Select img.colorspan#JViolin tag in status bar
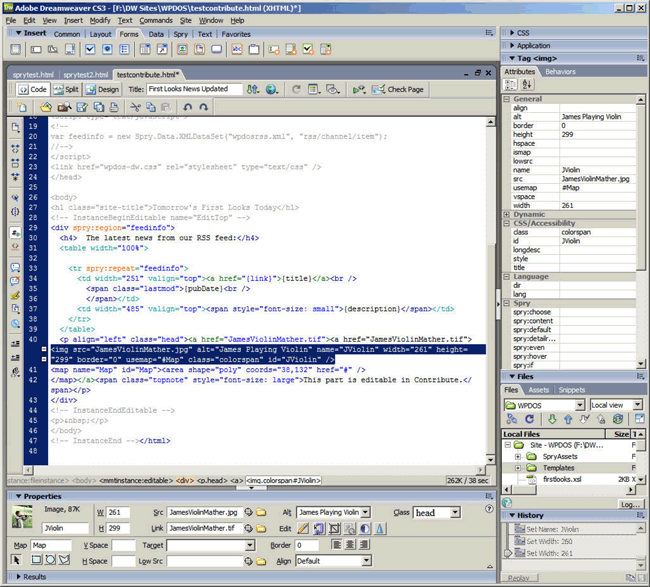650x587 pixels. point(284,480)
